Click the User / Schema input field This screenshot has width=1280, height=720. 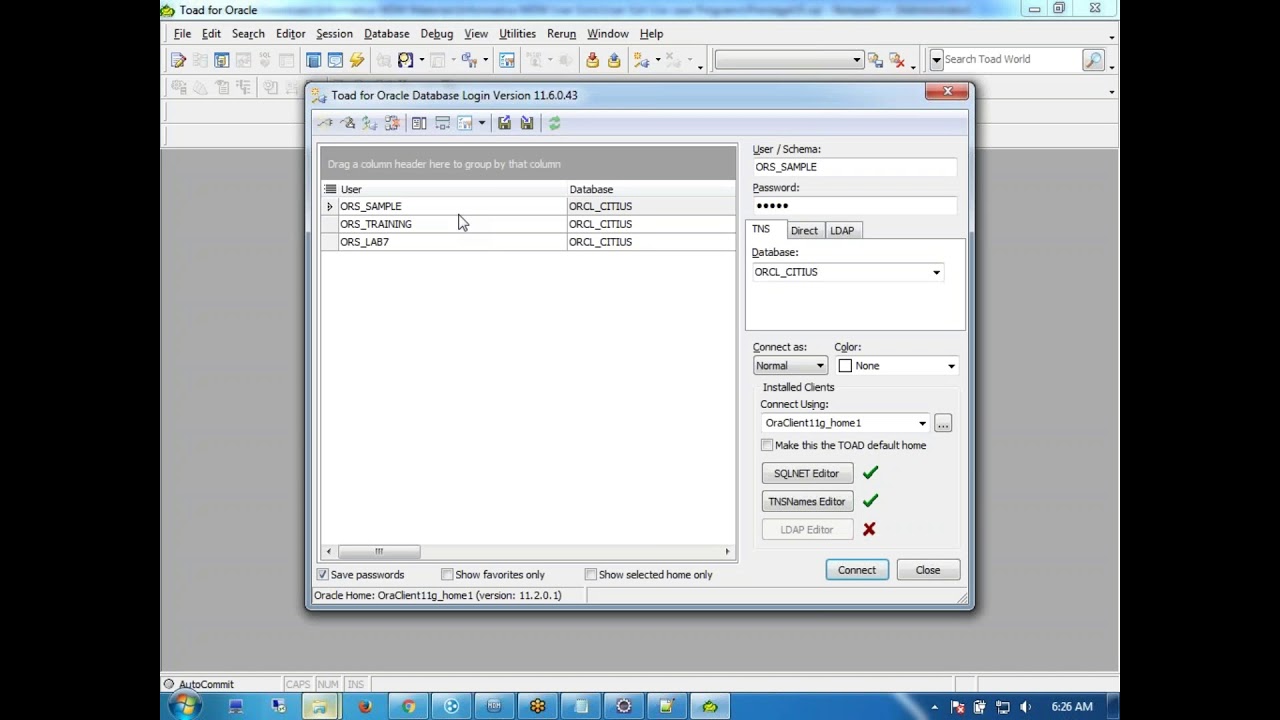[x=855, y=167]
